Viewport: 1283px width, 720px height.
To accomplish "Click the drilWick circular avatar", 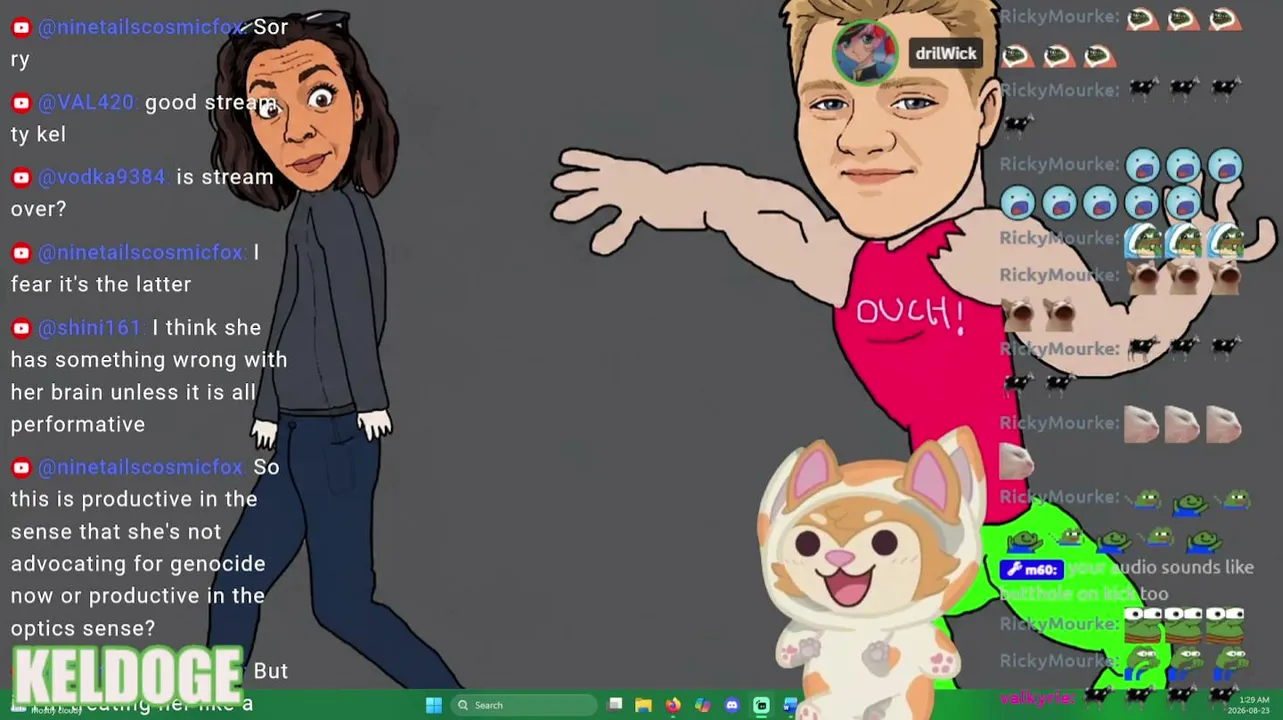I will 866,52.
